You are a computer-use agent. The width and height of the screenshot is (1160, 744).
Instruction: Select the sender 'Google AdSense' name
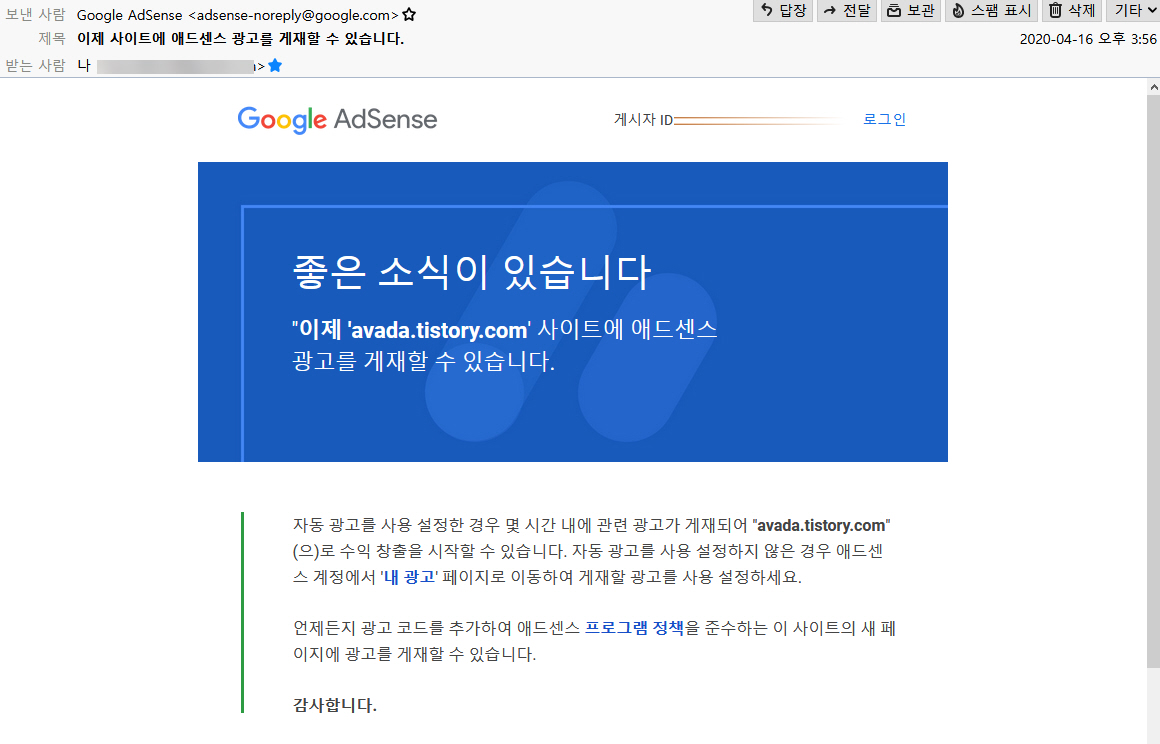129,15
